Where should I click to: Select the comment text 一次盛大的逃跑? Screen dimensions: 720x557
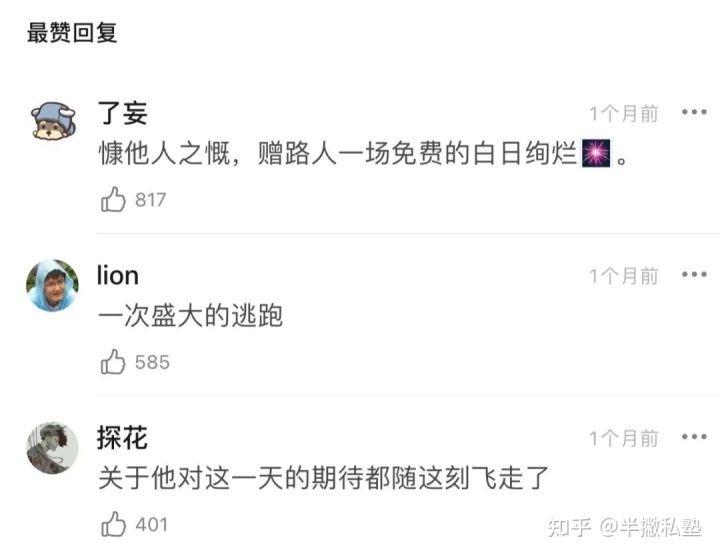coord(190,317)
